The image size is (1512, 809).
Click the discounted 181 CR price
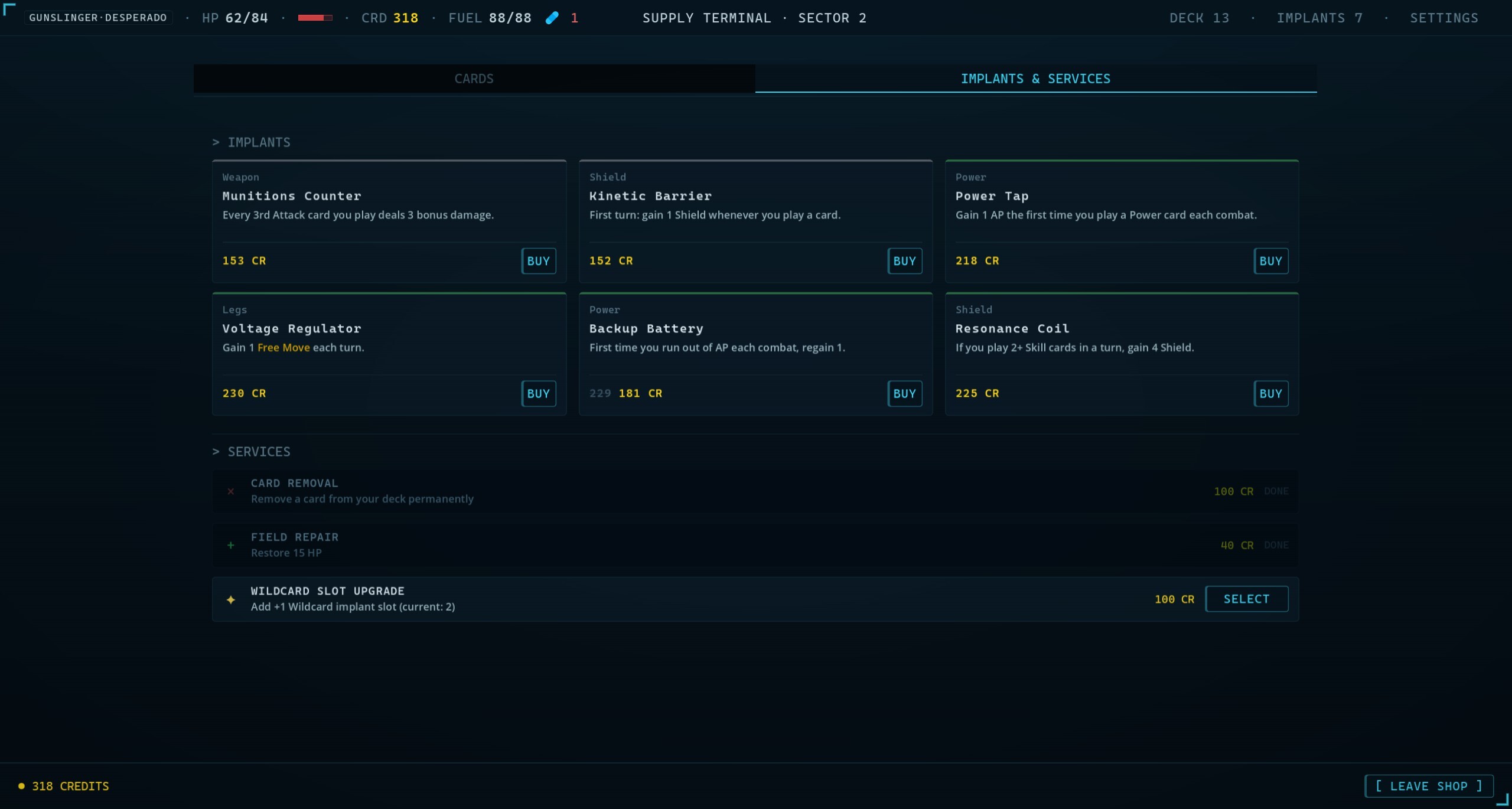[x=640, y=393]
